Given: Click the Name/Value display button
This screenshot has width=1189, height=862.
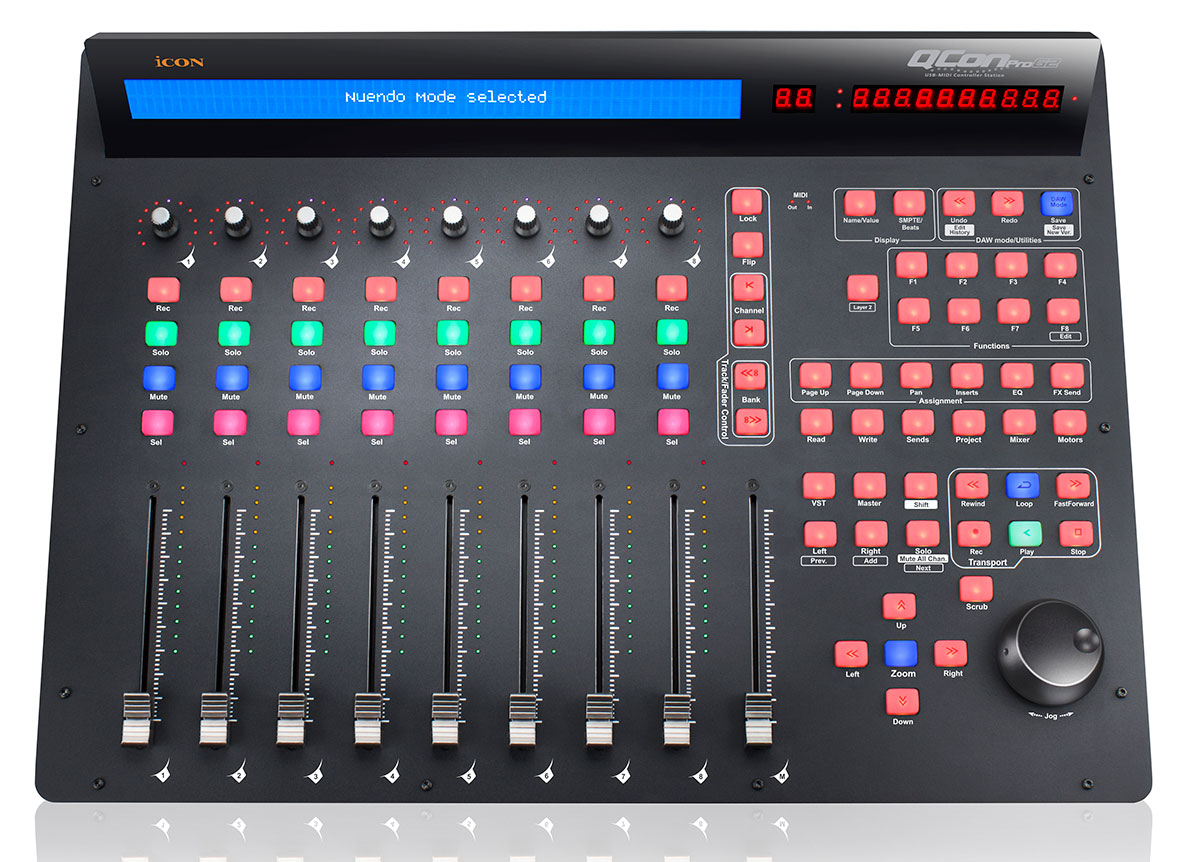Looking at the screenshot, I should (860, 203).
